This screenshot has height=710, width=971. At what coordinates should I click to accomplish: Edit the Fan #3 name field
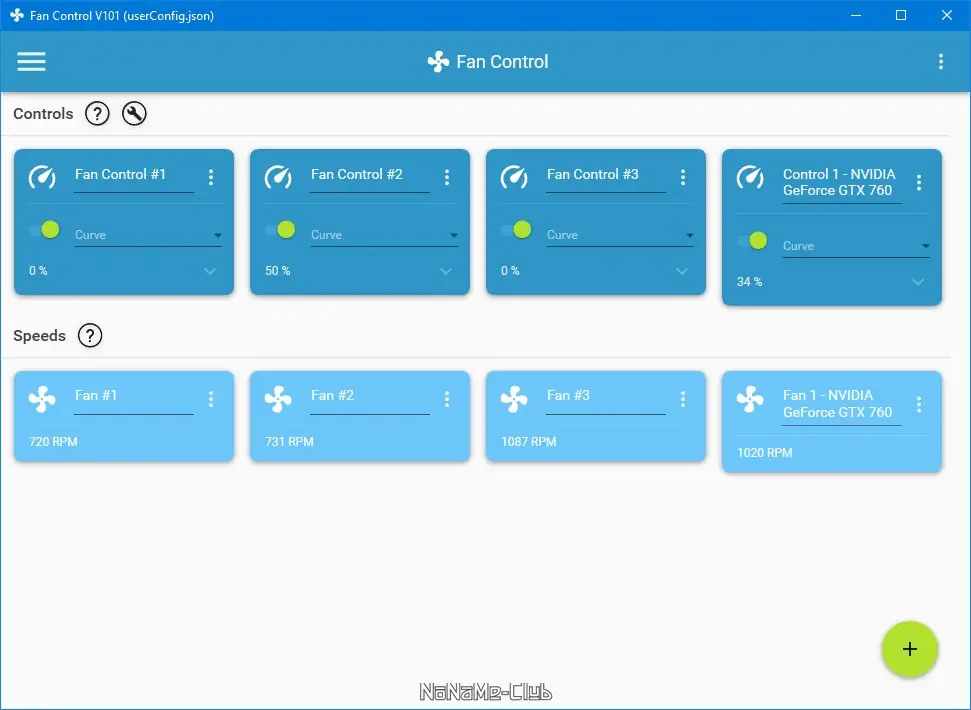click(x=606, y=399)
